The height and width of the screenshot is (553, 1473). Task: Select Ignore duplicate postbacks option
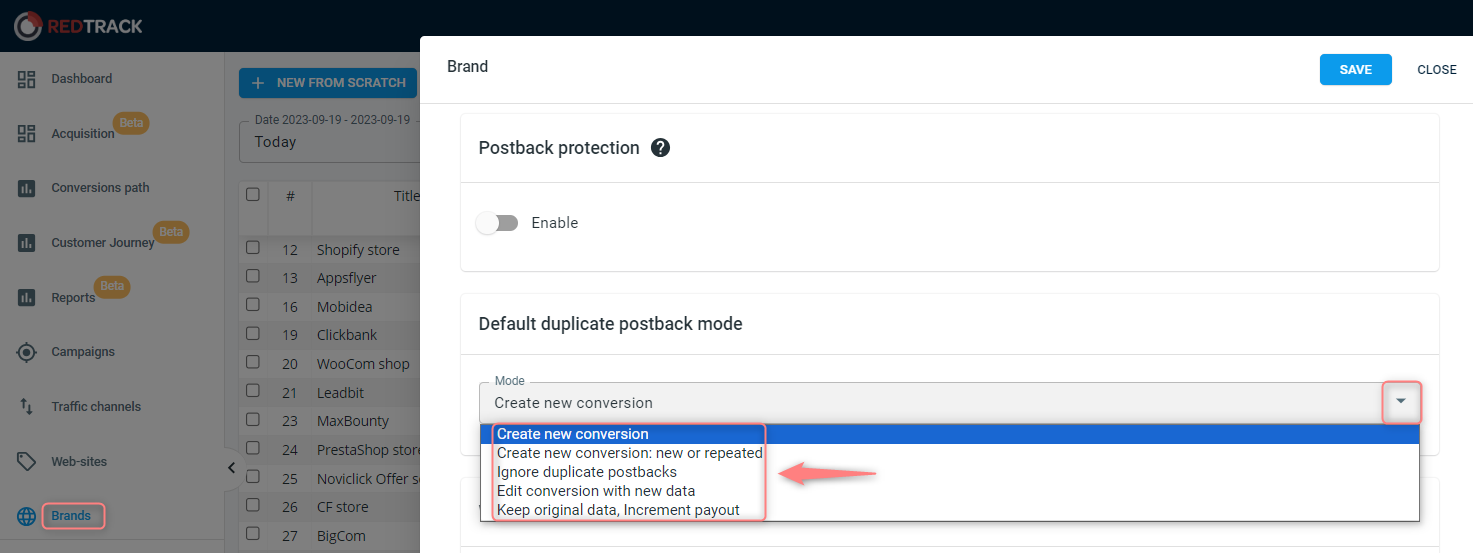(587, 472)
